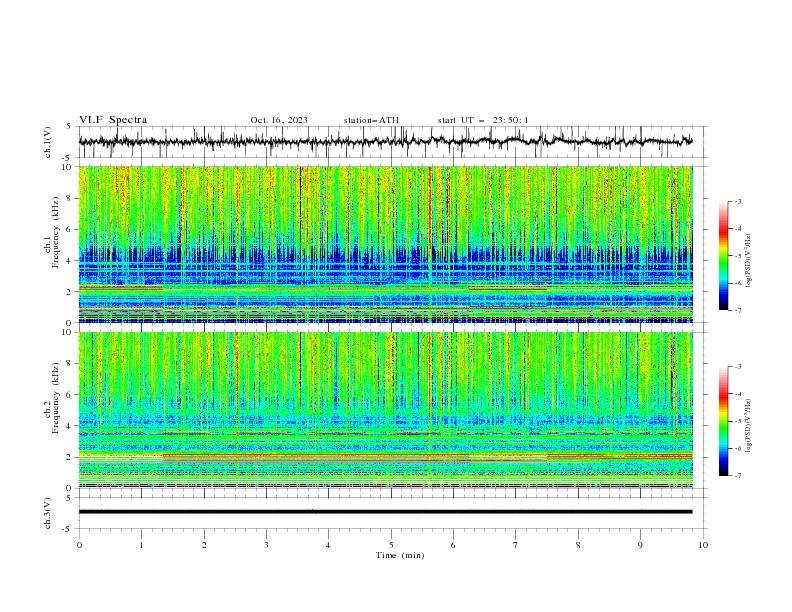Click the time axis tick label "0"

(79, 545)
